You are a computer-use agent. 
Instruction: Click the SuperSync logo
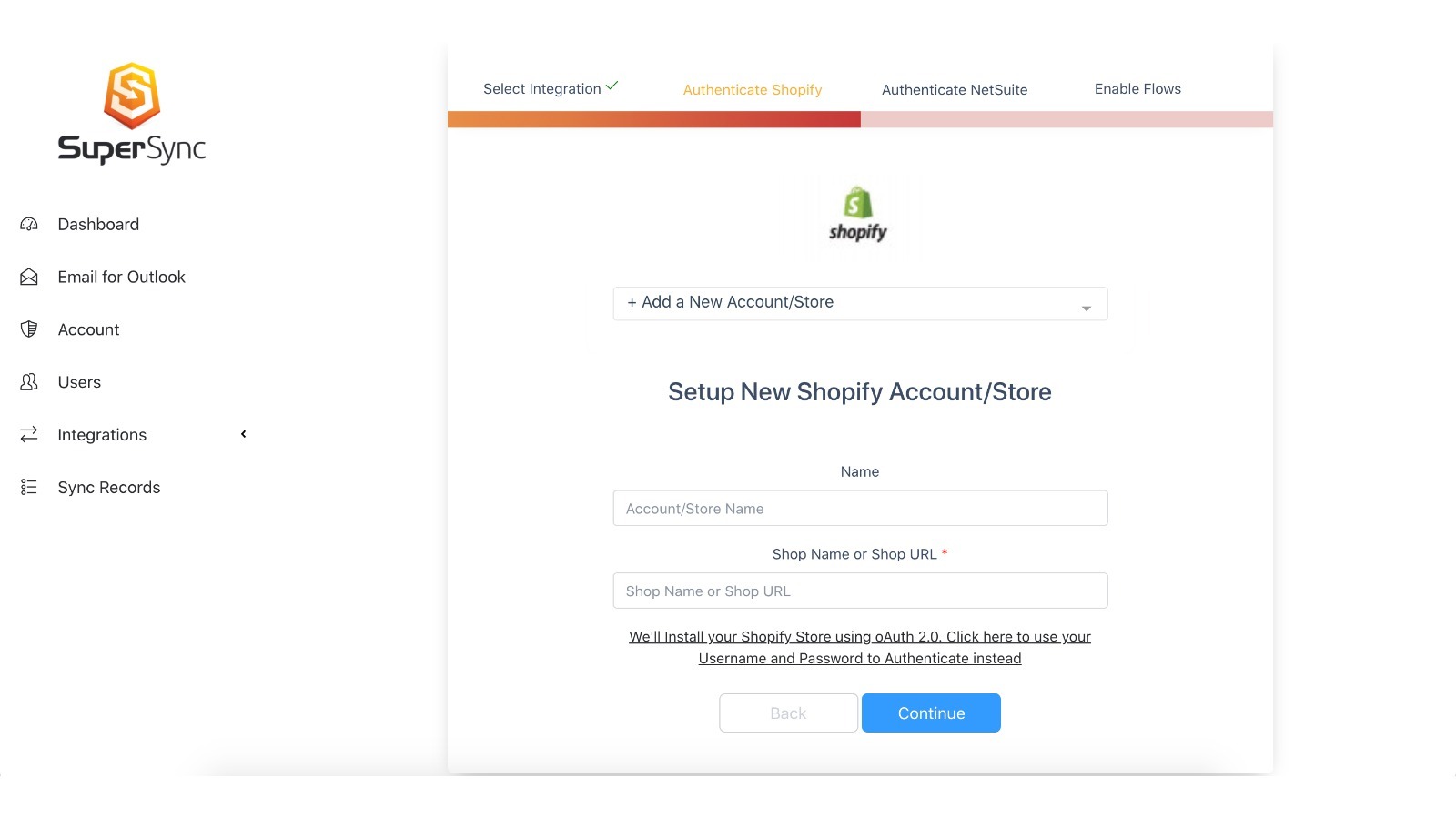point(132,113)
